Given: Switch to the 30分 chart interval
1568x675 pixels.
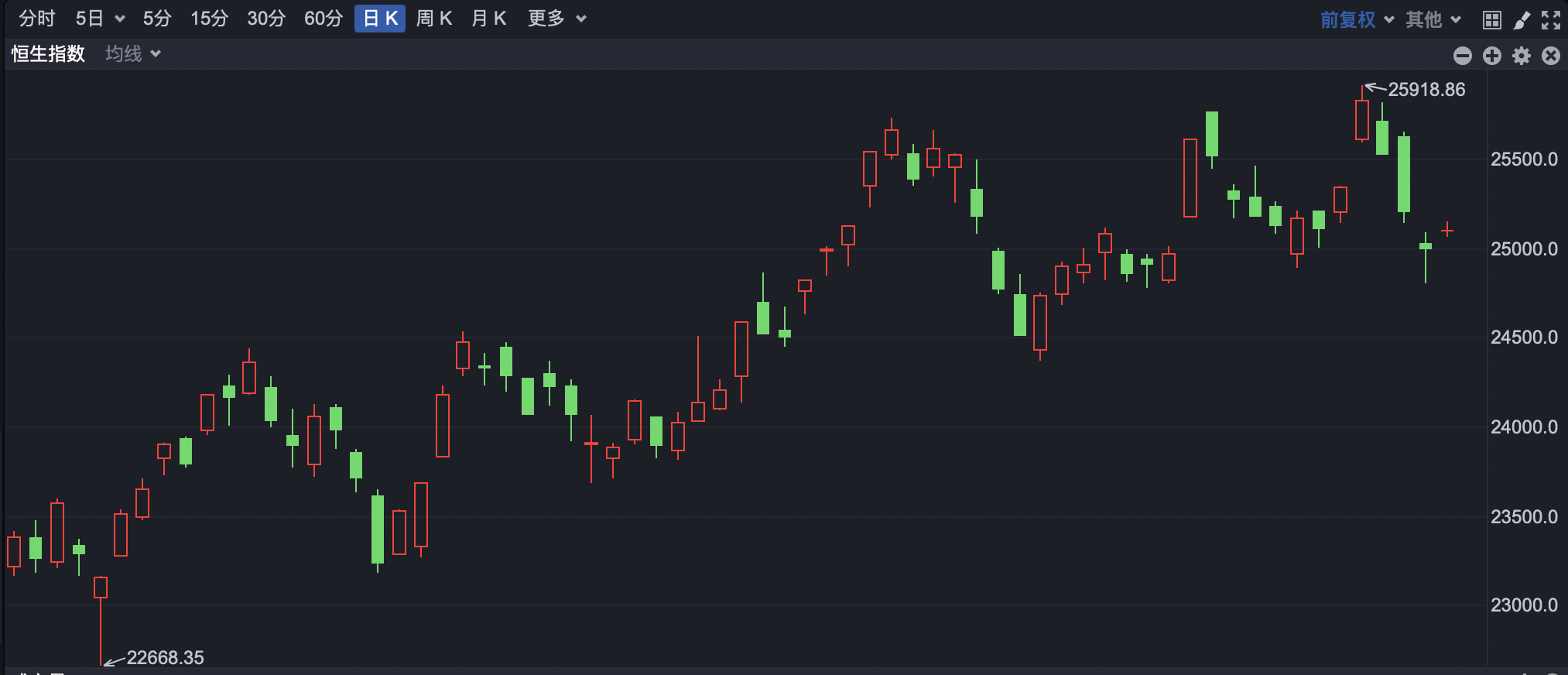Looking at the screenshot, I should point(266,19).
